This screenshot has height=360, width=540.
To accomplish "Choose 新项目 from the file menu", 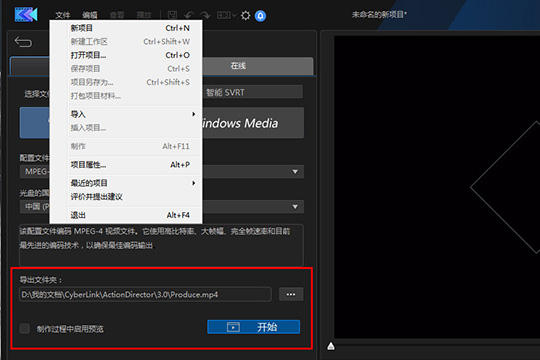I will click(x=126, y=28).
